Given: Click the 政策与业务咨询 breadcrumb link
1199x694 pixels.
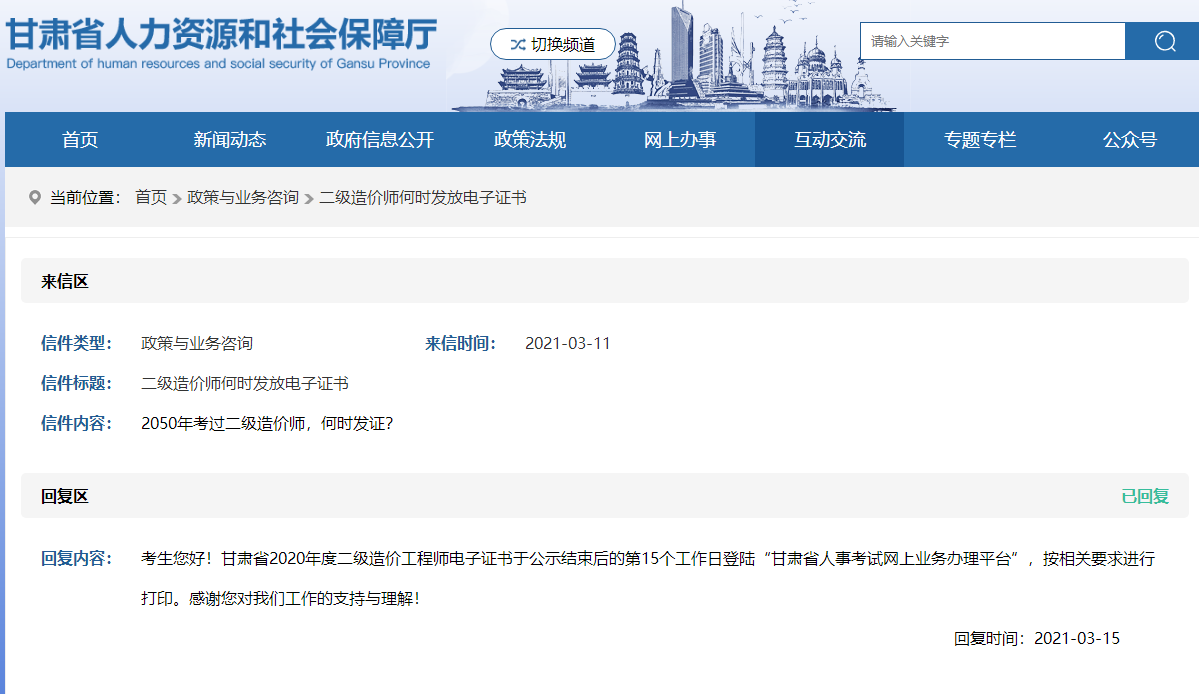Looking at the screenshot, I should [243, 198].
